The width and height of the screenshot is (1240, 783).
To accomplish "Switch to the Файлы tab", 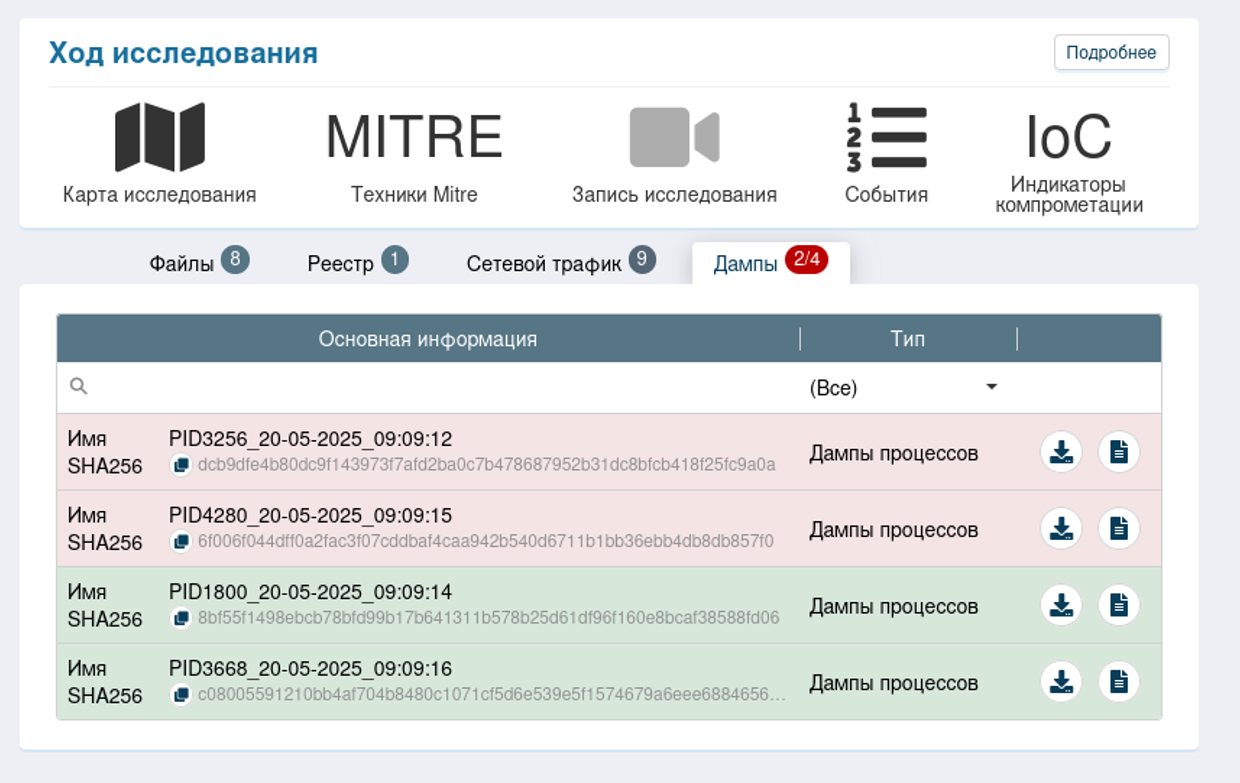I will [x=198, y=263].
